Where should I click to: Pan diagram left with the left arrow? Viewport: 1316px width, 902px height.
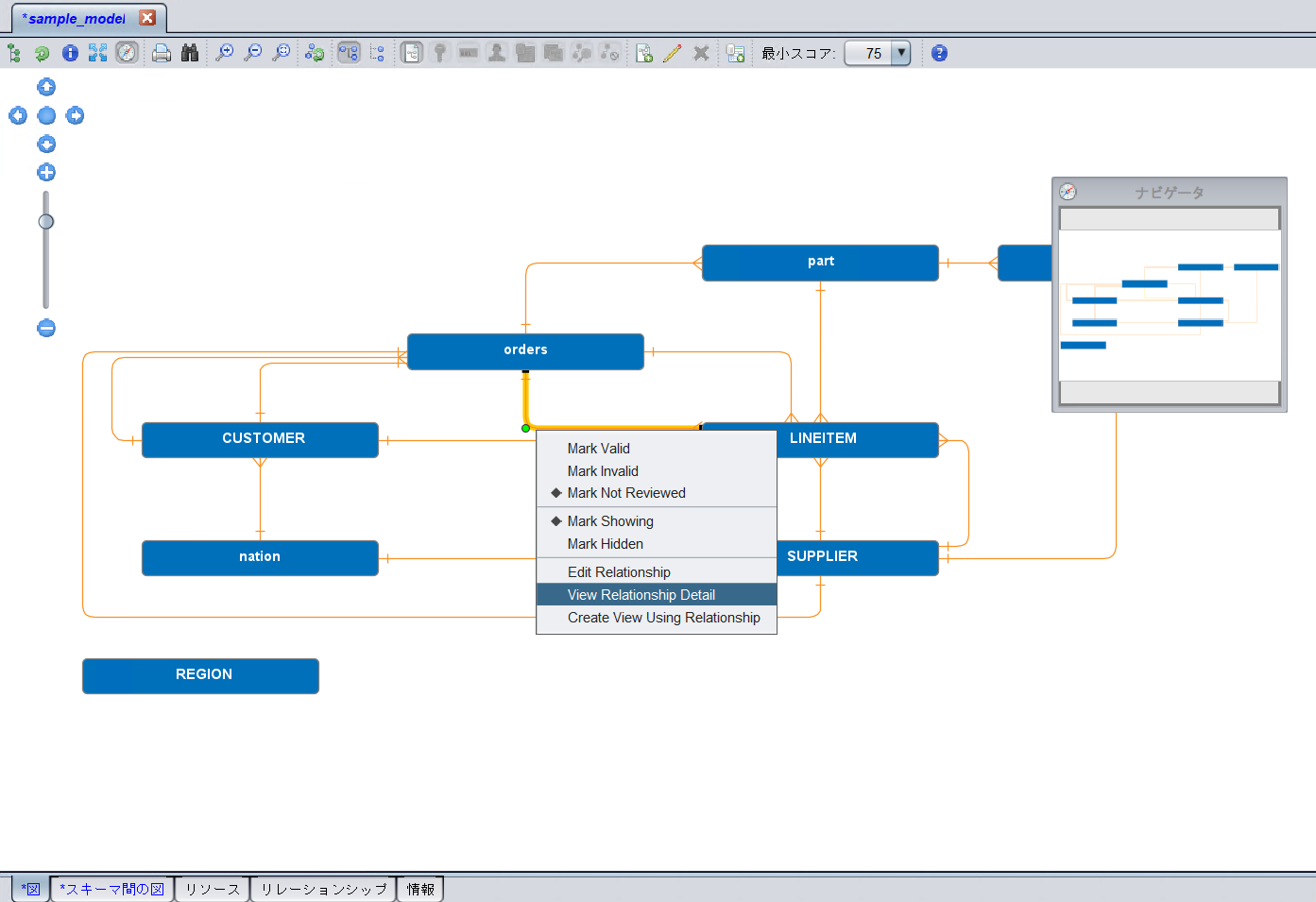tap(18, 115)
